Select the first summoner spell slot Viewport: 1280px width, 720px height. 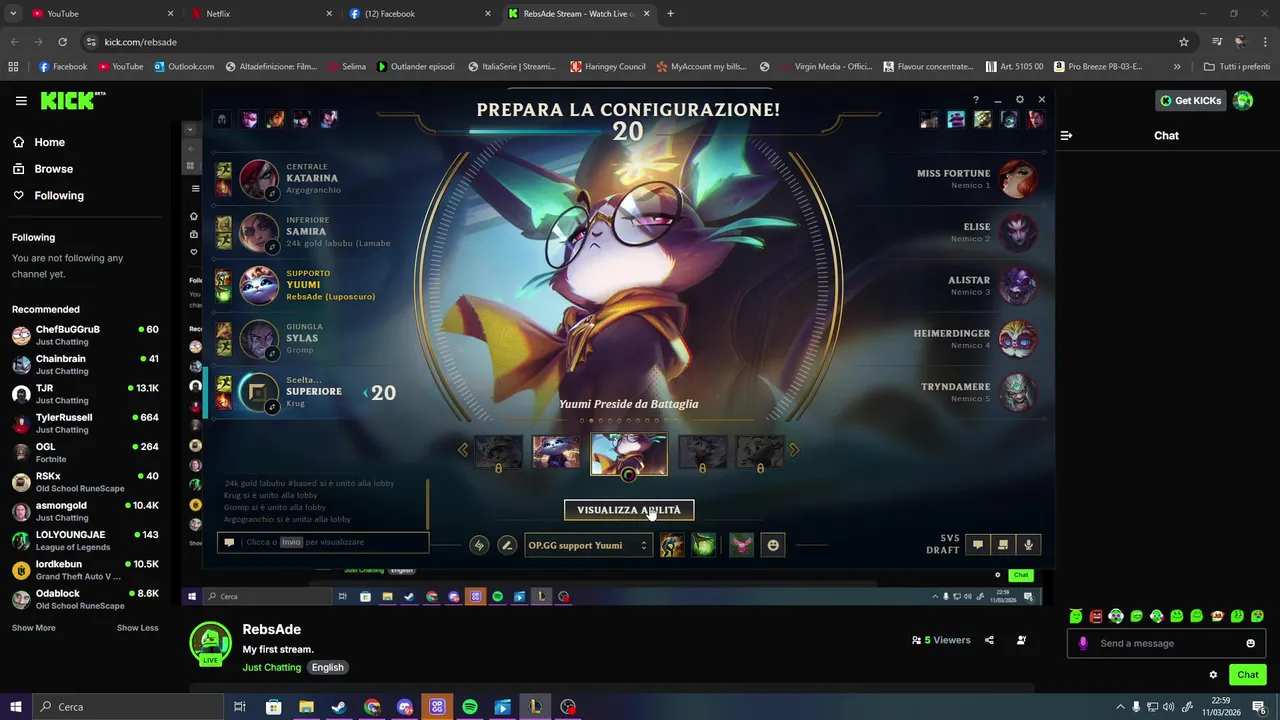[x=672, y=545]
